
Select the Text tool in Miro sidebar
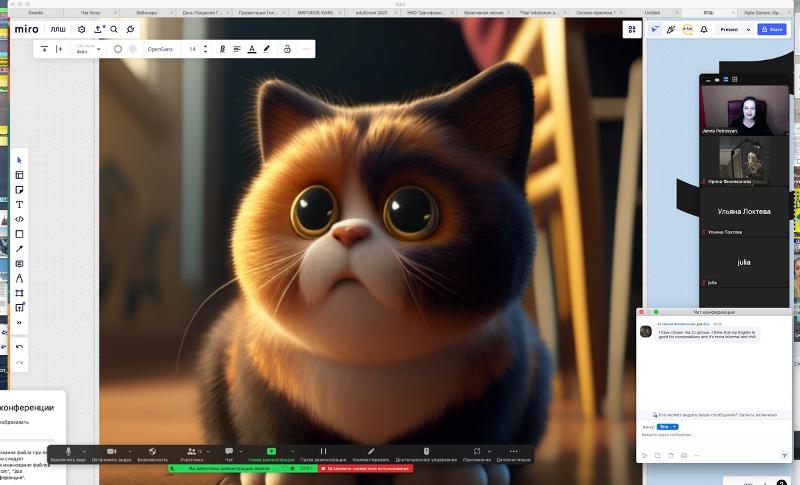(x=19, y=204)
